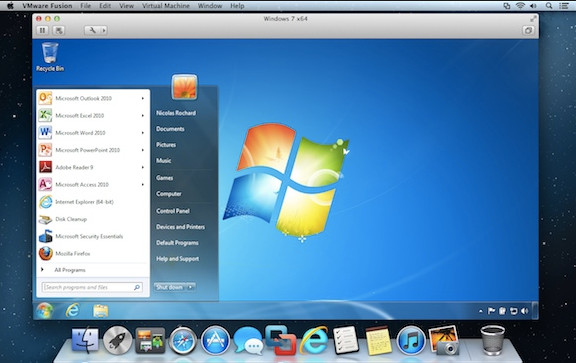This screenshot has width=576, height=363.
Task: Open the Shut down options arrow
Action: click(x=191, y=287)
